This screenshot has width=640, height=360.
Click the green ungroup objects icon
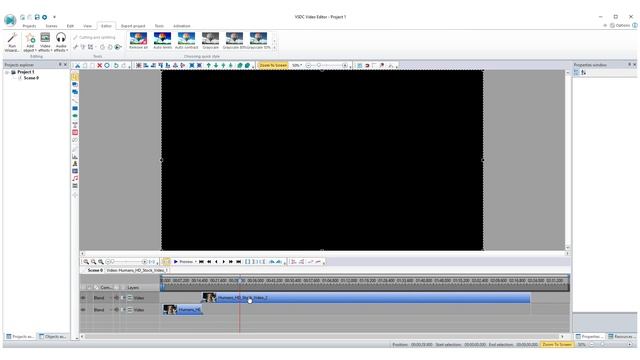click(x=247, y=65)
